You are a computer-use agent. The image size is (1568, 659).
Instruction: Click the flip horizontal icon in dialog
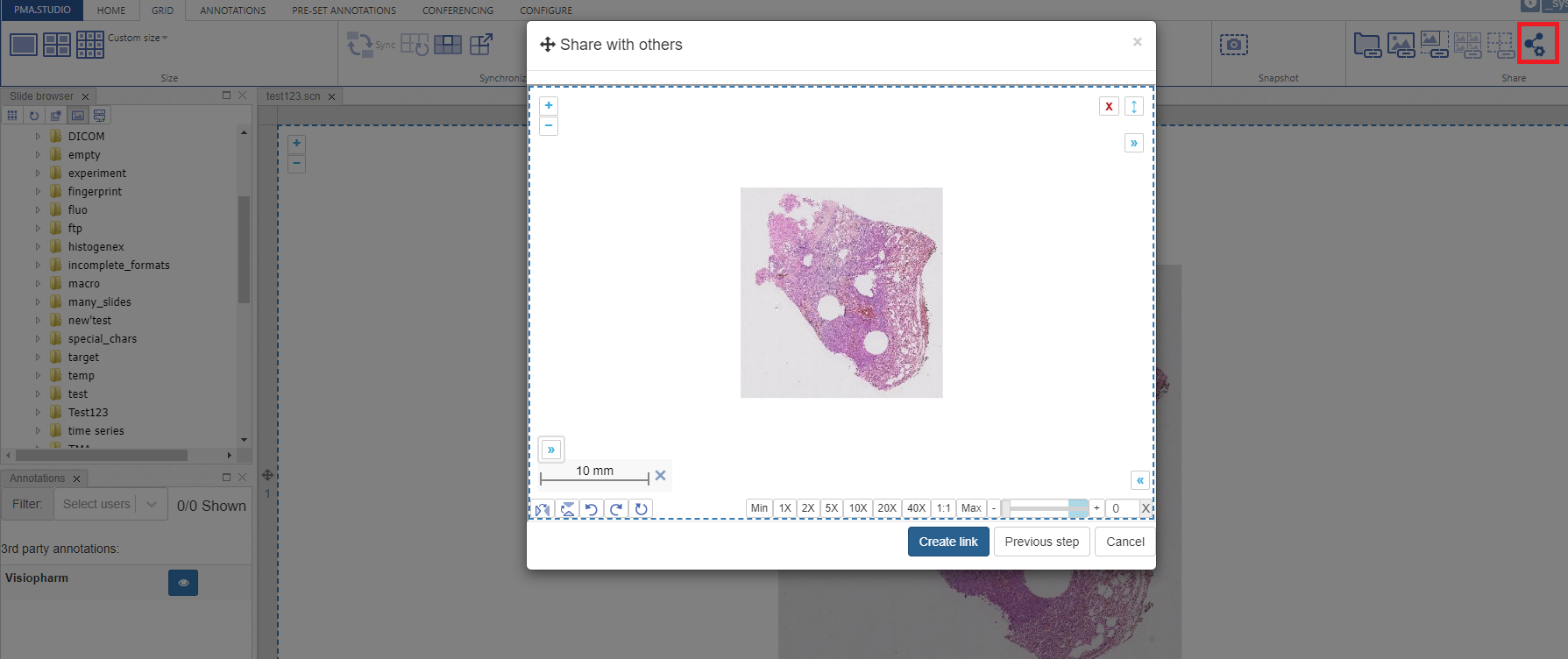(x=543, y=509)
